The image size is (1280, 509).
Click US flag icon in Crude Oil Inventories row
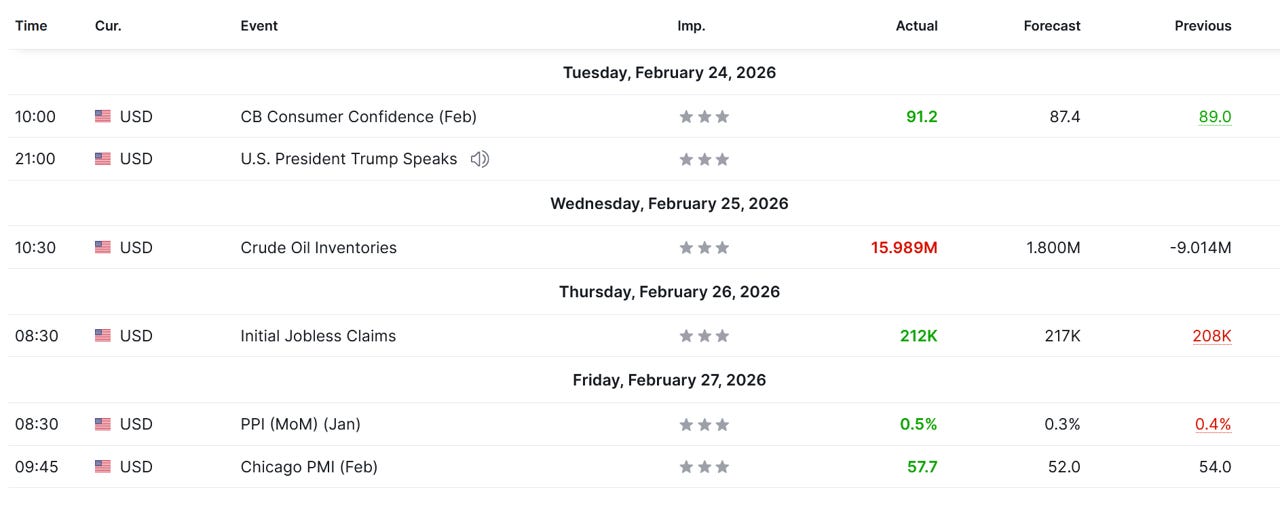(x=103, y=248)
